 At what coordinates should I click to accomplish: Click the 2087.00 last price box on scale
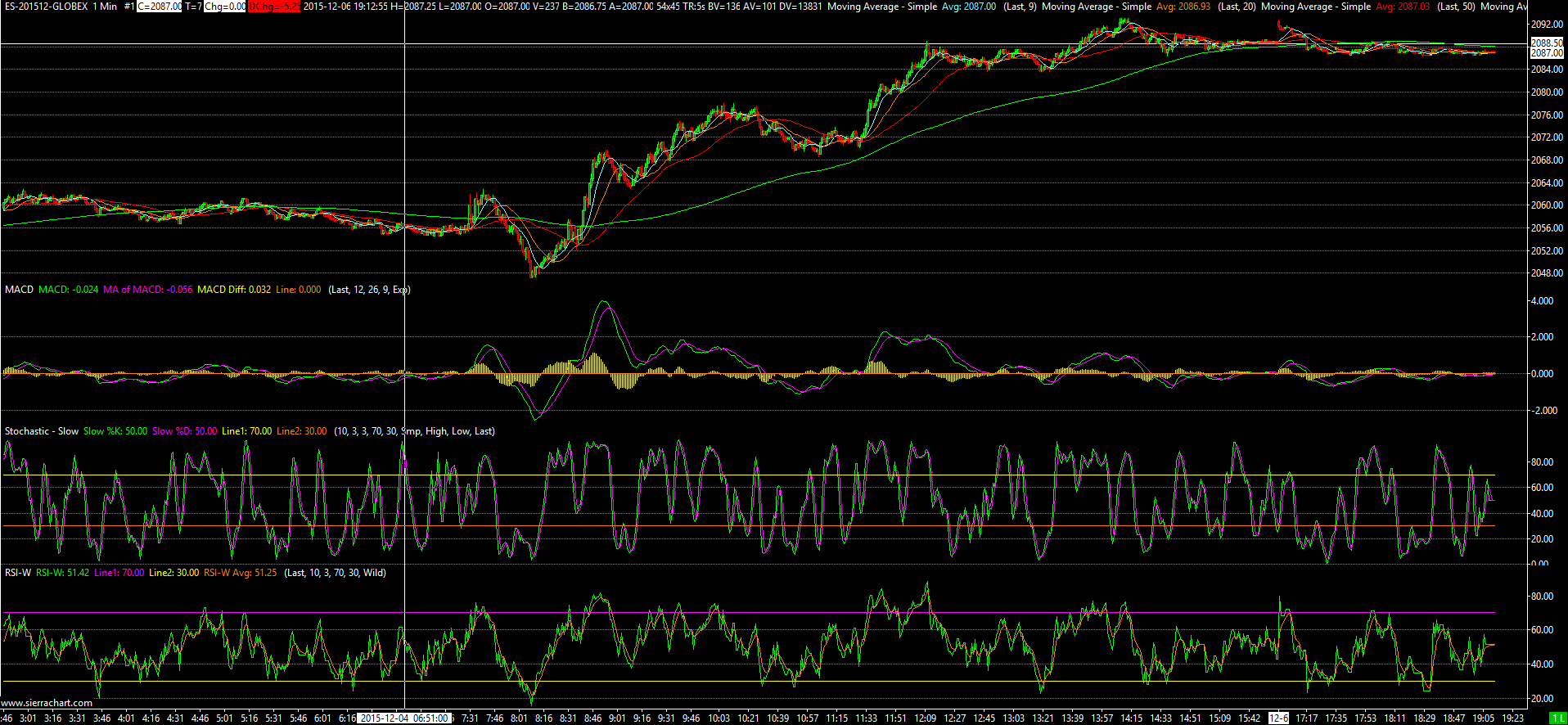[1547, 52]
